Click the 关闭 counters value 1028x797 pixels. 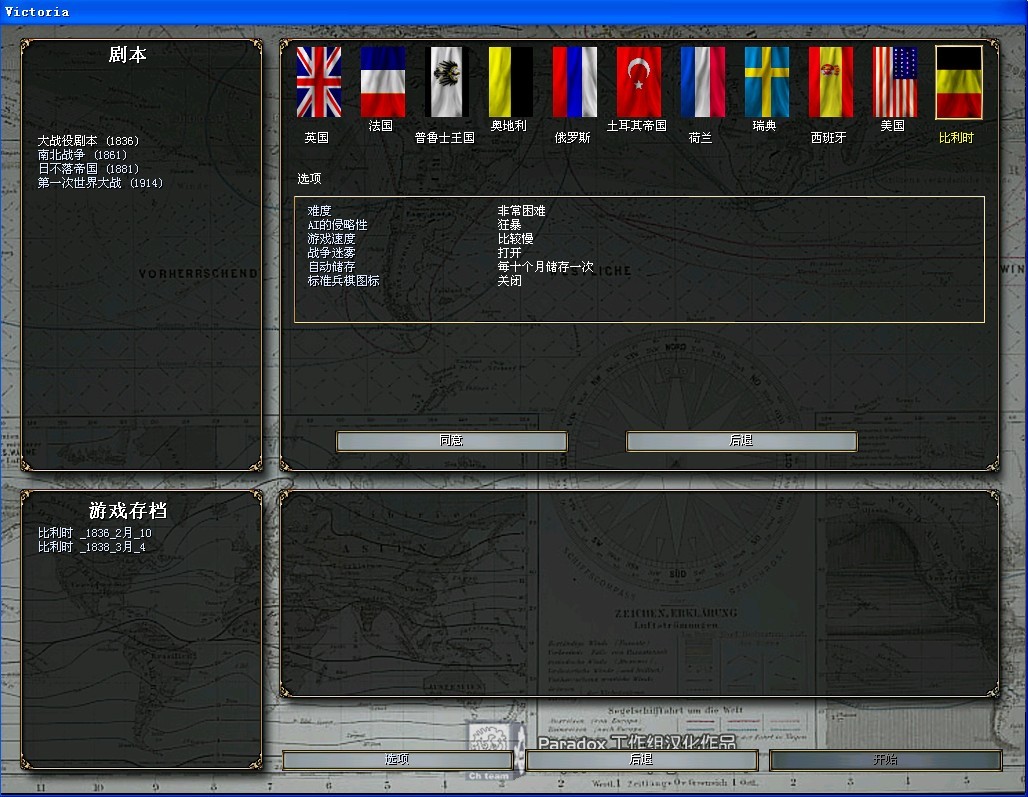pos(509,281)
